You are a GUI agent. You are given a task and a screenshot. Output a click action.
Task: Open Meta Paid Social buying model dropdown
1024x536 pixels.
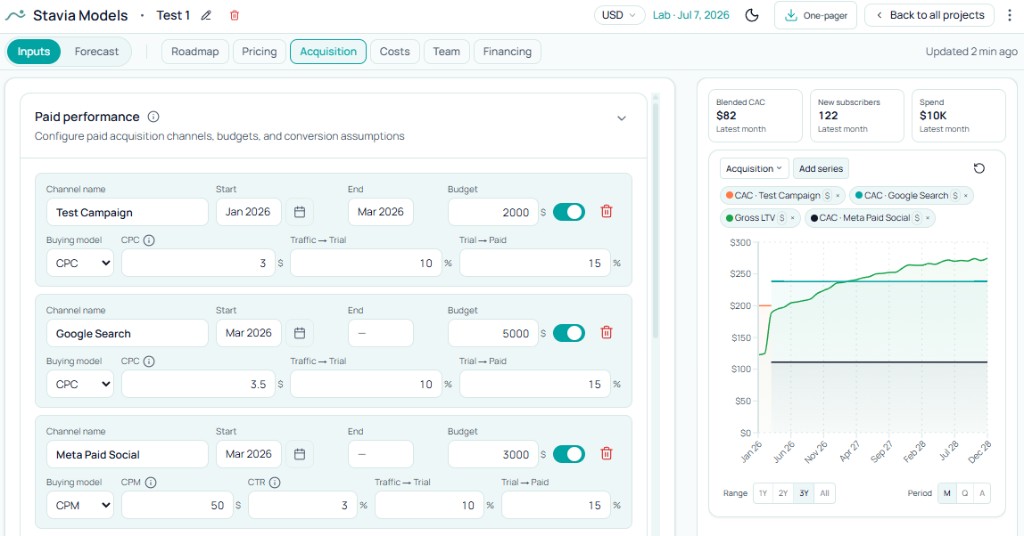tap(80, 505)
